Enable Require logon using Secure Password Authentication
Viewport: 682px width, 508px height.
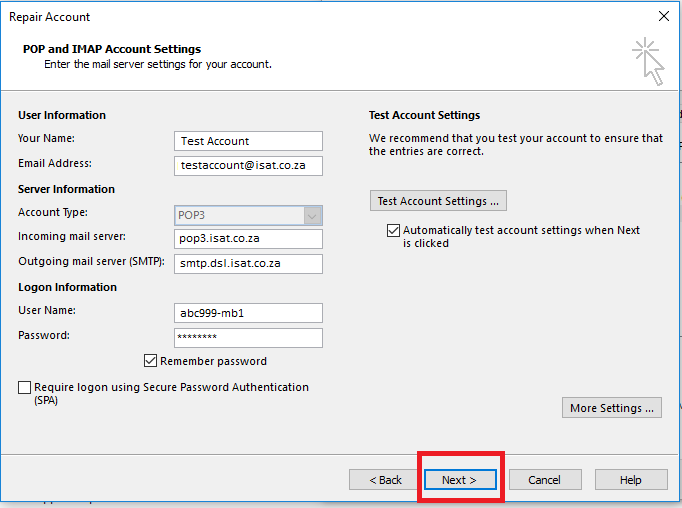point(24,387)
